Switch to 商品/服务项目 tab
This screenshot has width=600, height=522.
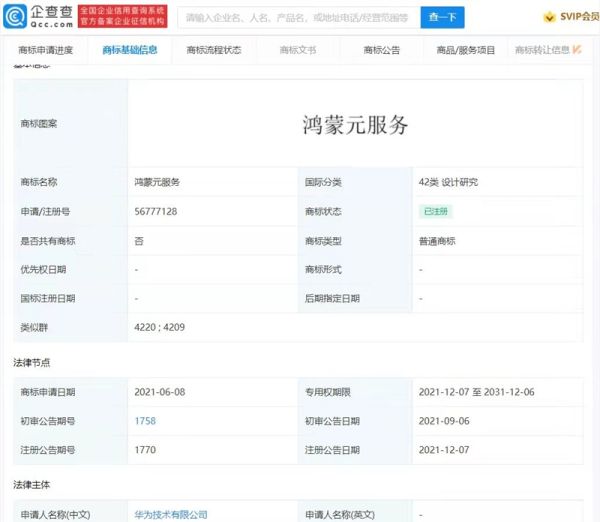(466, 50)
